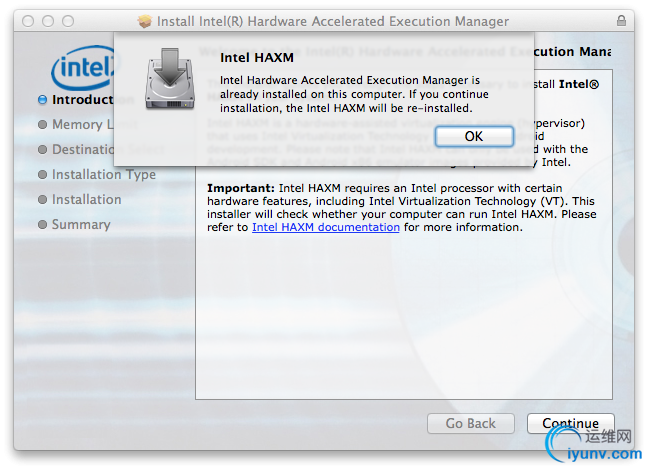Click the close window button
Screen dimensions: 648x470
pyautogui.click(x=28, y=21)
